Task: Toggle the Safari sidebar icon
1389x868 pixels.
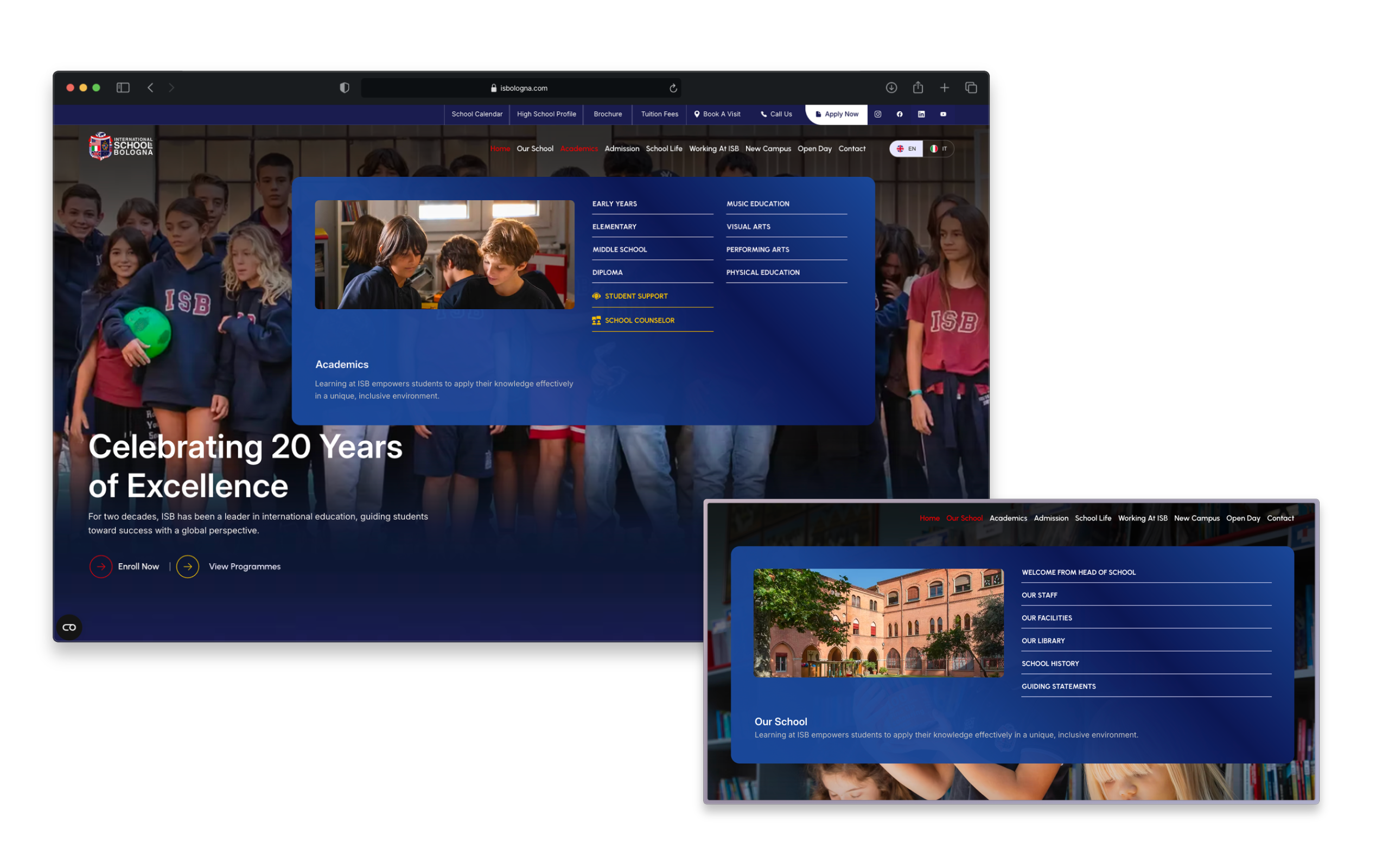Action: click(123, 88)
